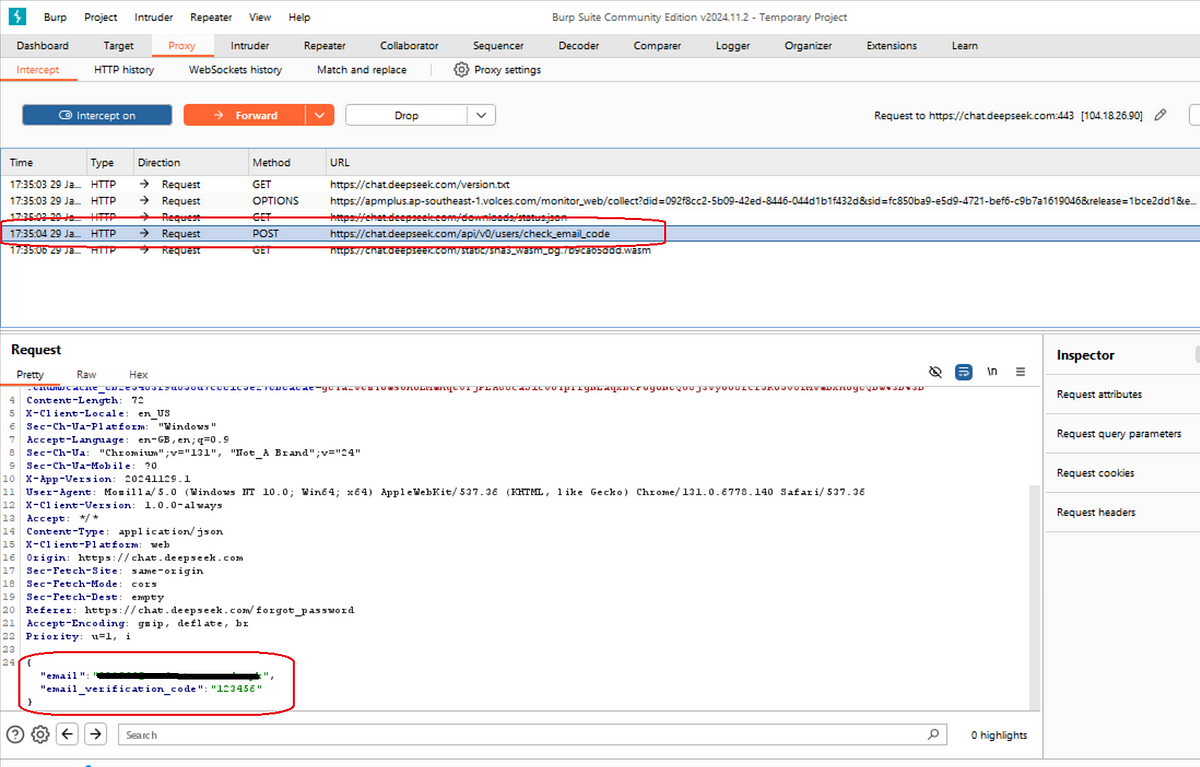
Task: Sort by the Direction column header
Action: point(189,162)
